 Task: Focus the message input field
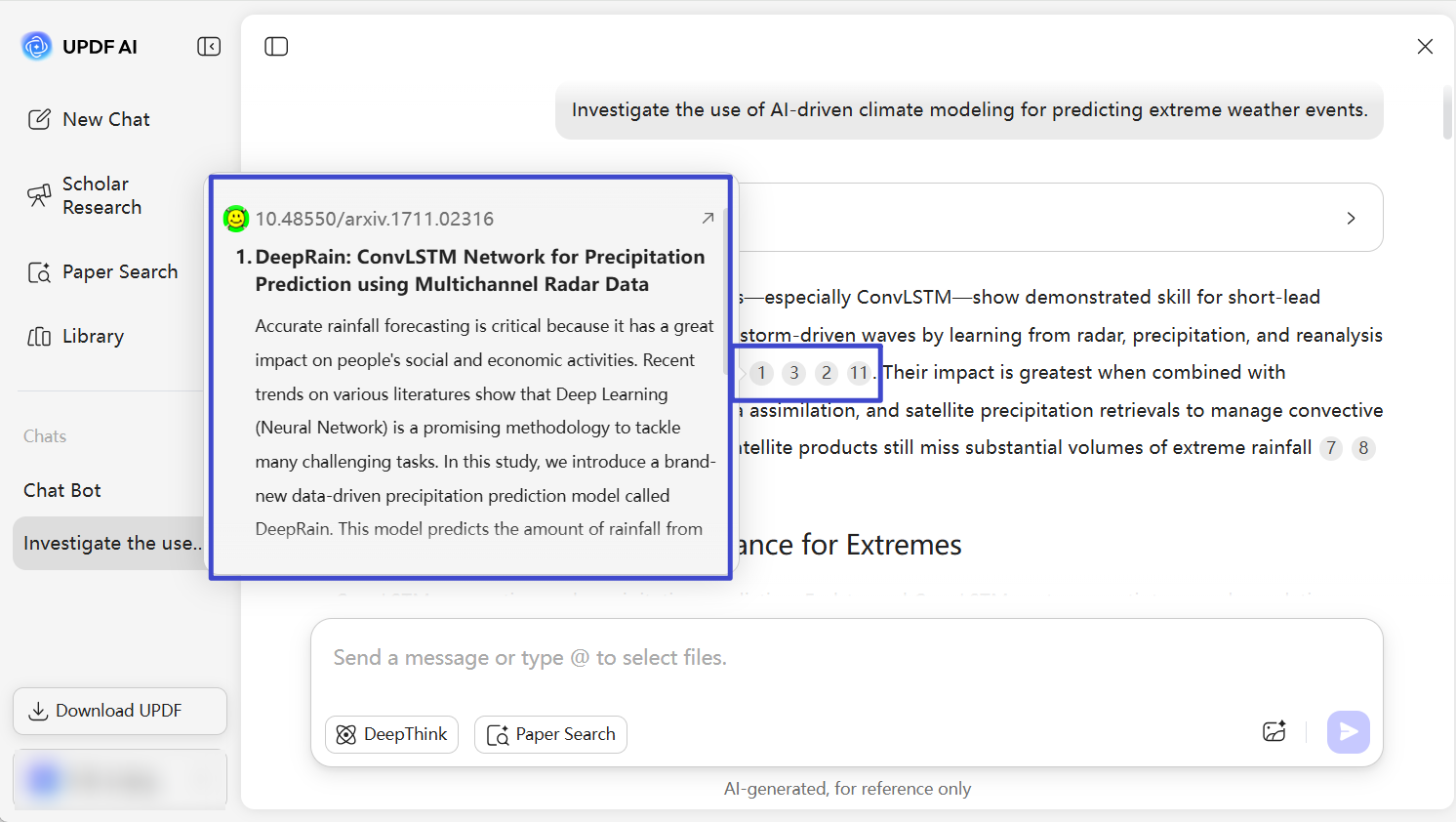(x=847, y=658)
